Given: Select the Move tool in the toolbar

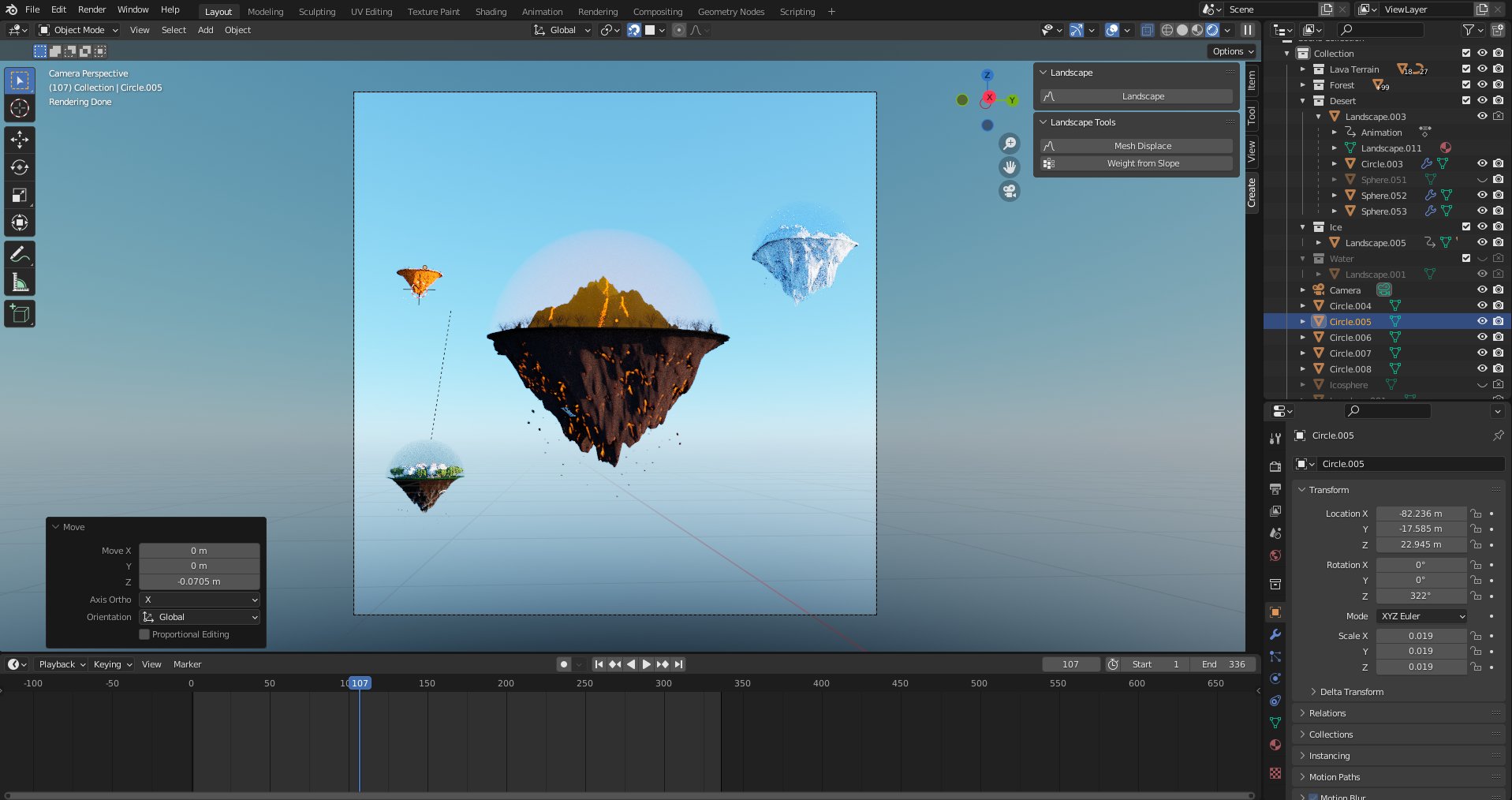Looking at the screenshot, I should pyautogui.click(x=20, y=140).
